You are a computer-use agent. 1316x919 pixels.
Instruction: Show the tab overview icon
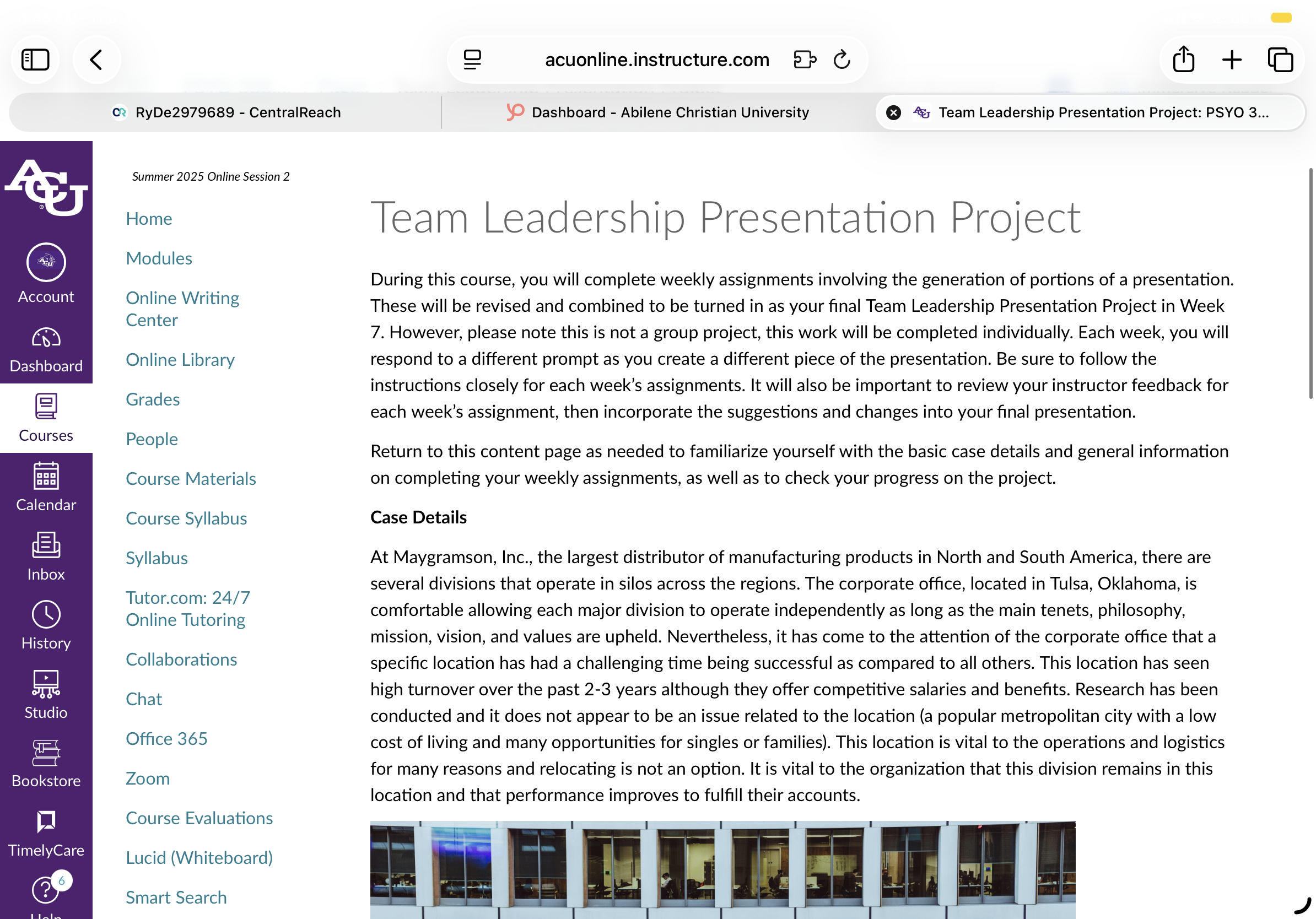(x=1280, y=60)
